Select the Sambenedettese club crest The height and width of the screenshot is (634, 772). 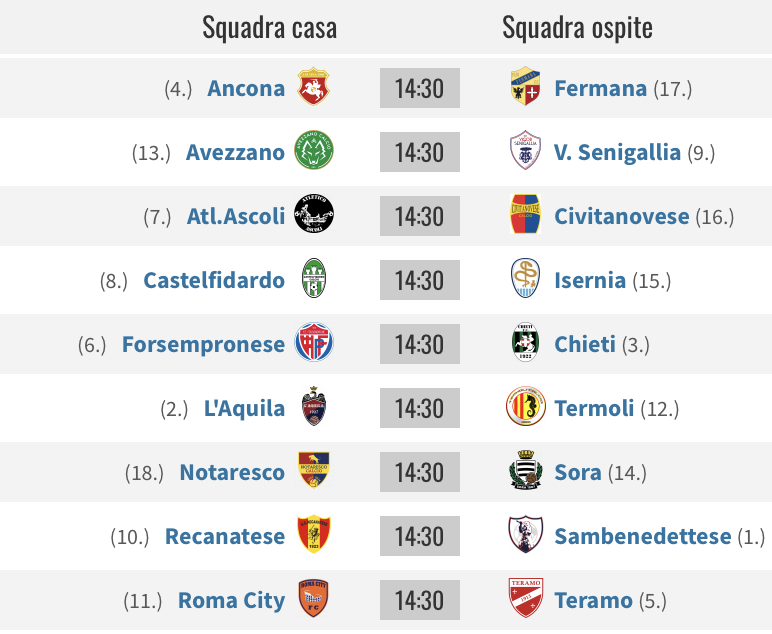[x=525, y=534]
